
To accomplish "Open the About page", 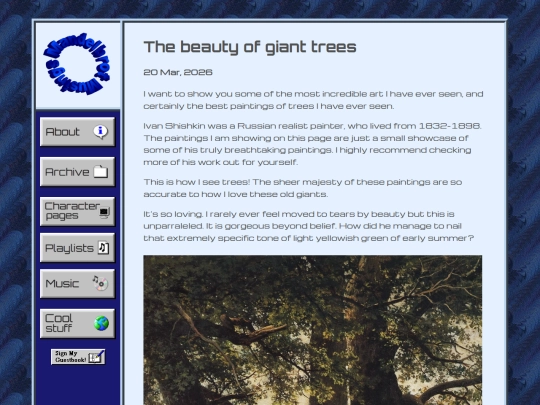I will tap(77, 132).
